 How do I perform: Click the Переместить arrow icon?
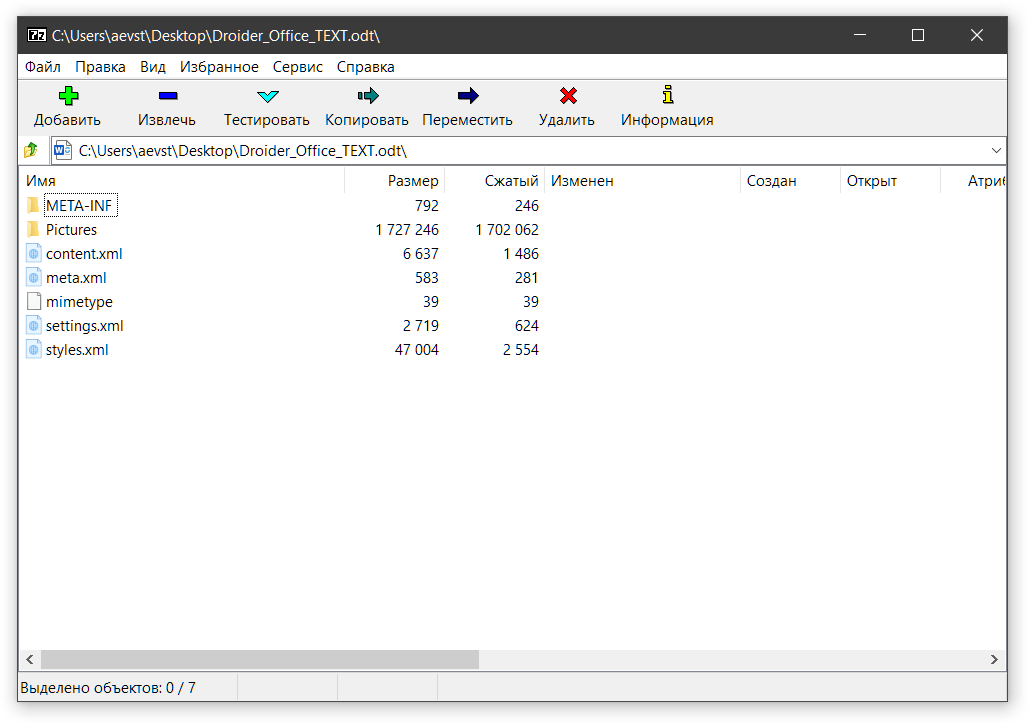[x=467, y=97]
